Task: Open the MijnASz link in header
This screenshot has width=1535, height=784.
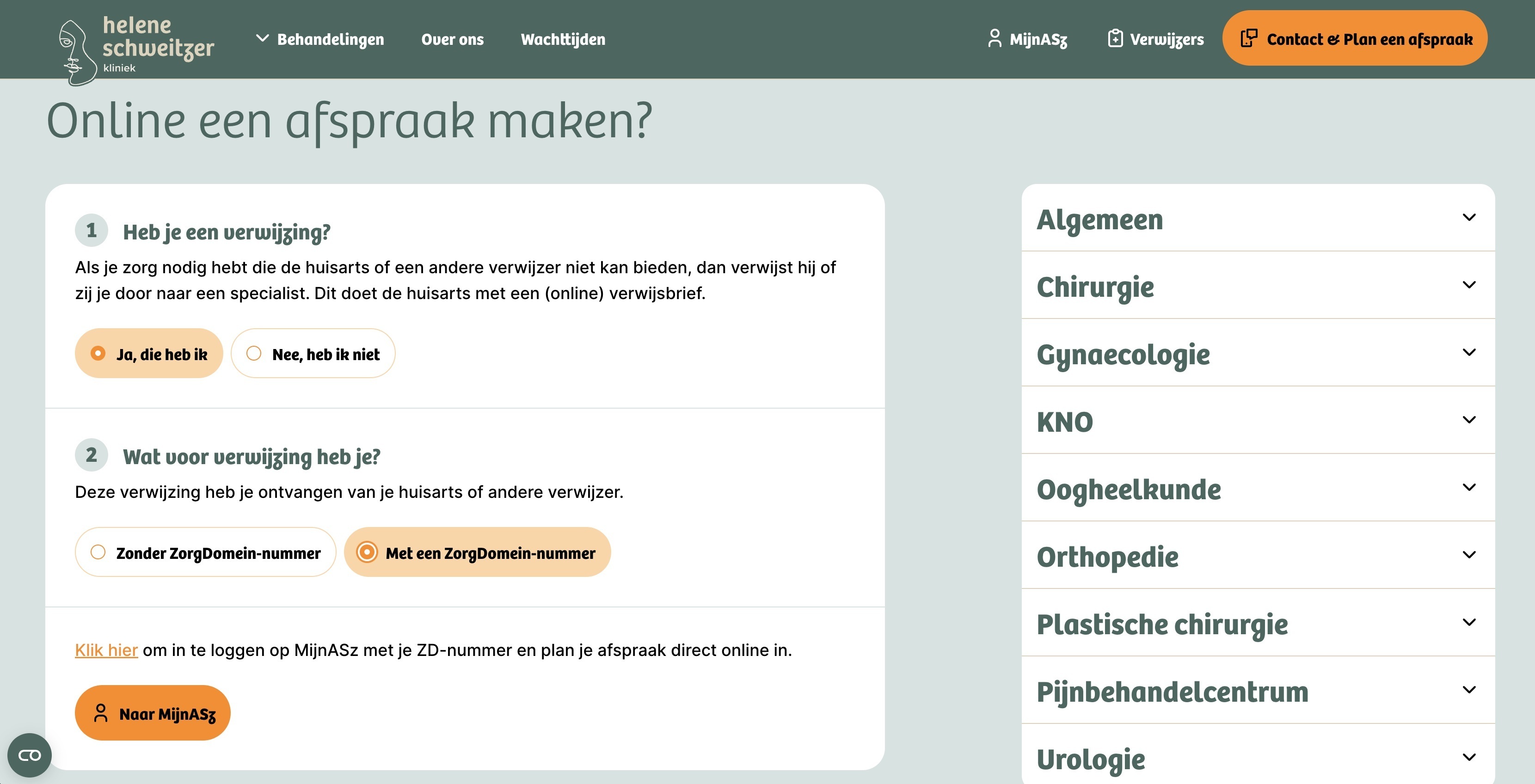Action: click(x=1027, y=39)
